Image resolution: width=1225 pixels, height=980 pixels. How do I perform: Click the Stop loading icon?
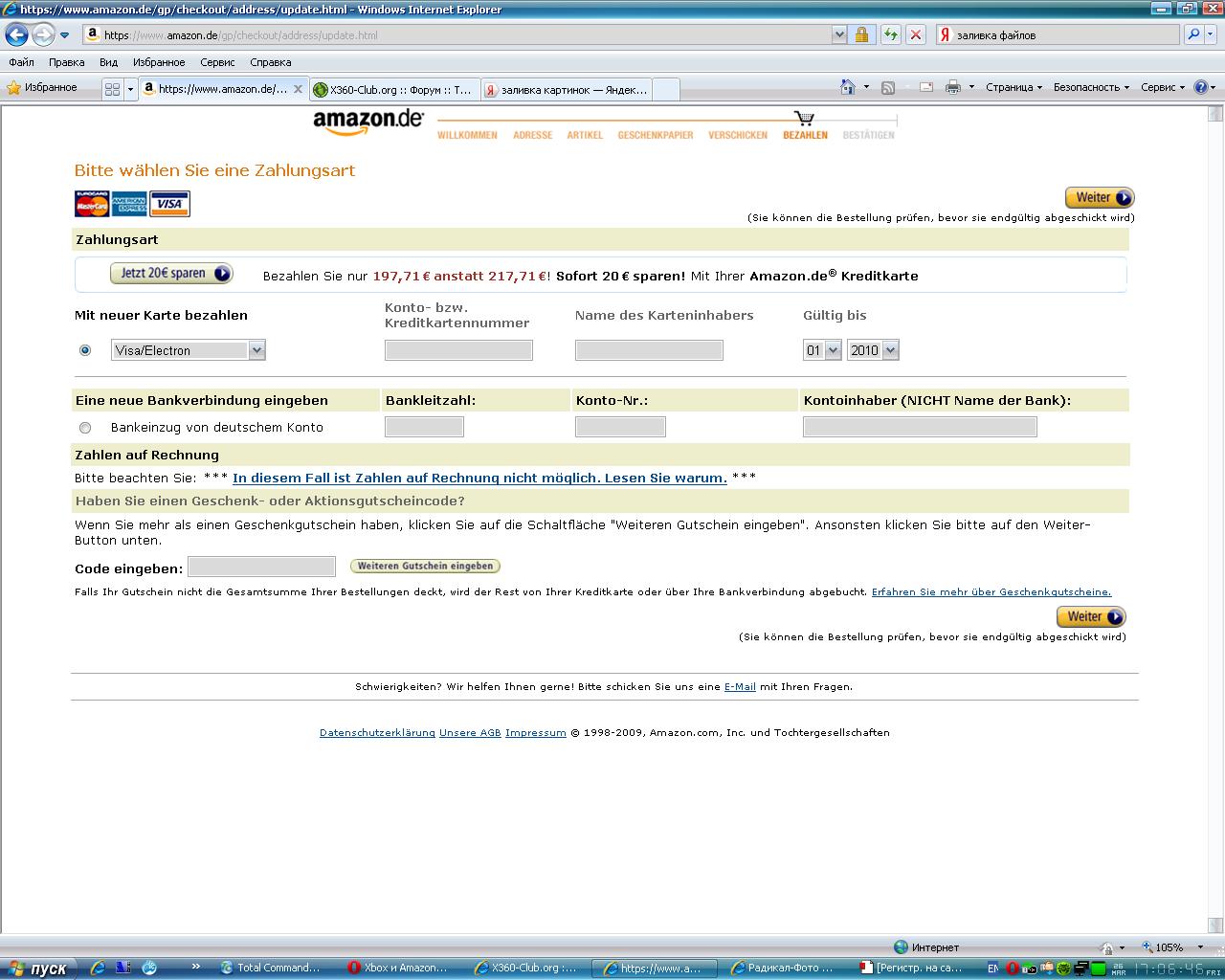point(916,35)
